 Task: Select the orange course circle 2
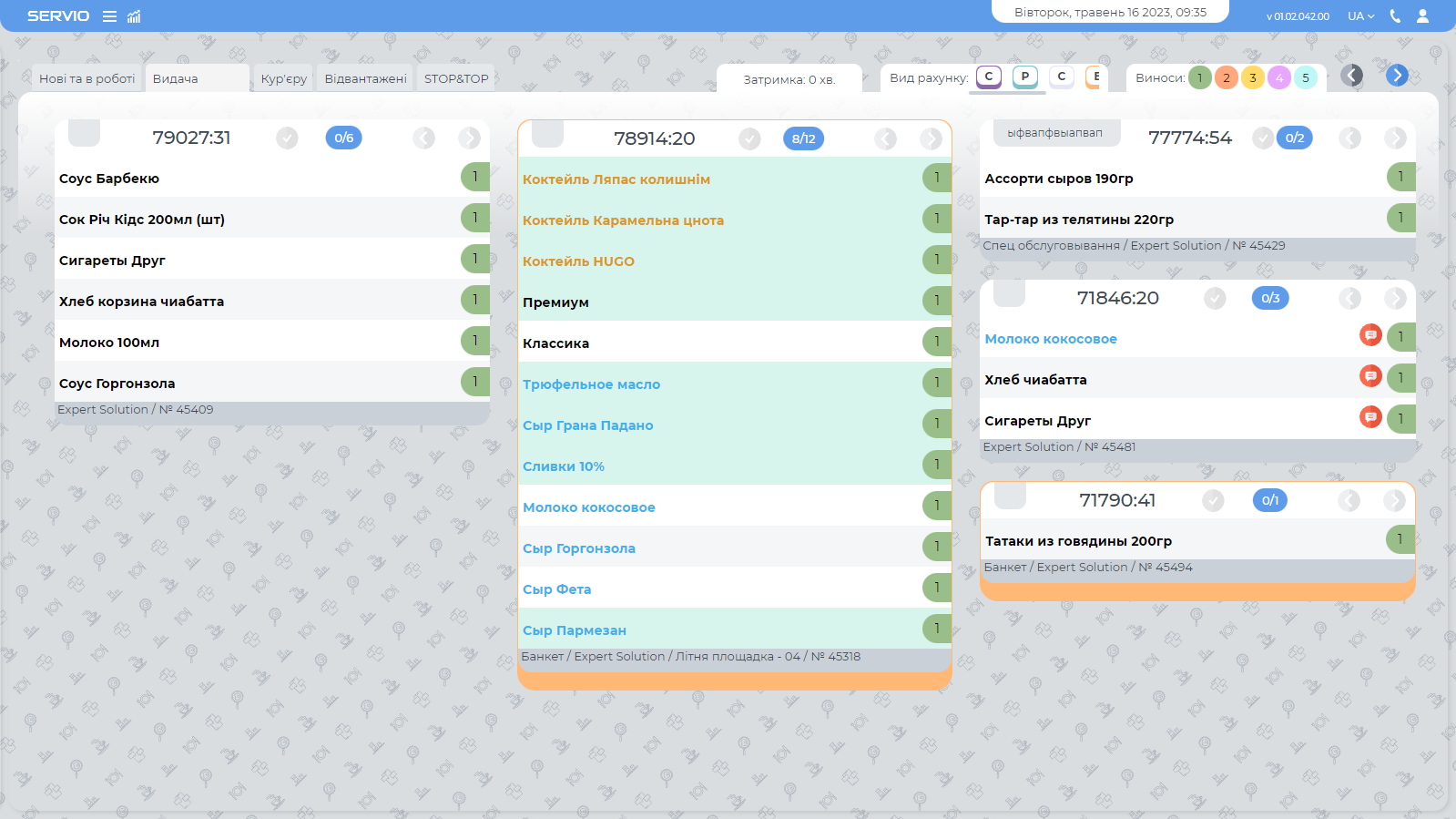pos(1227,78)
